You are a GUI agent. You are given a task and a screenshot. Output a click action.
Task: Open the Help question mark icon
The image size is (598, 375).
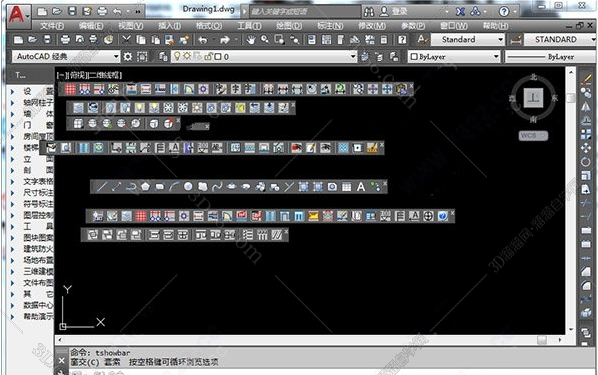tap(402, 40)
